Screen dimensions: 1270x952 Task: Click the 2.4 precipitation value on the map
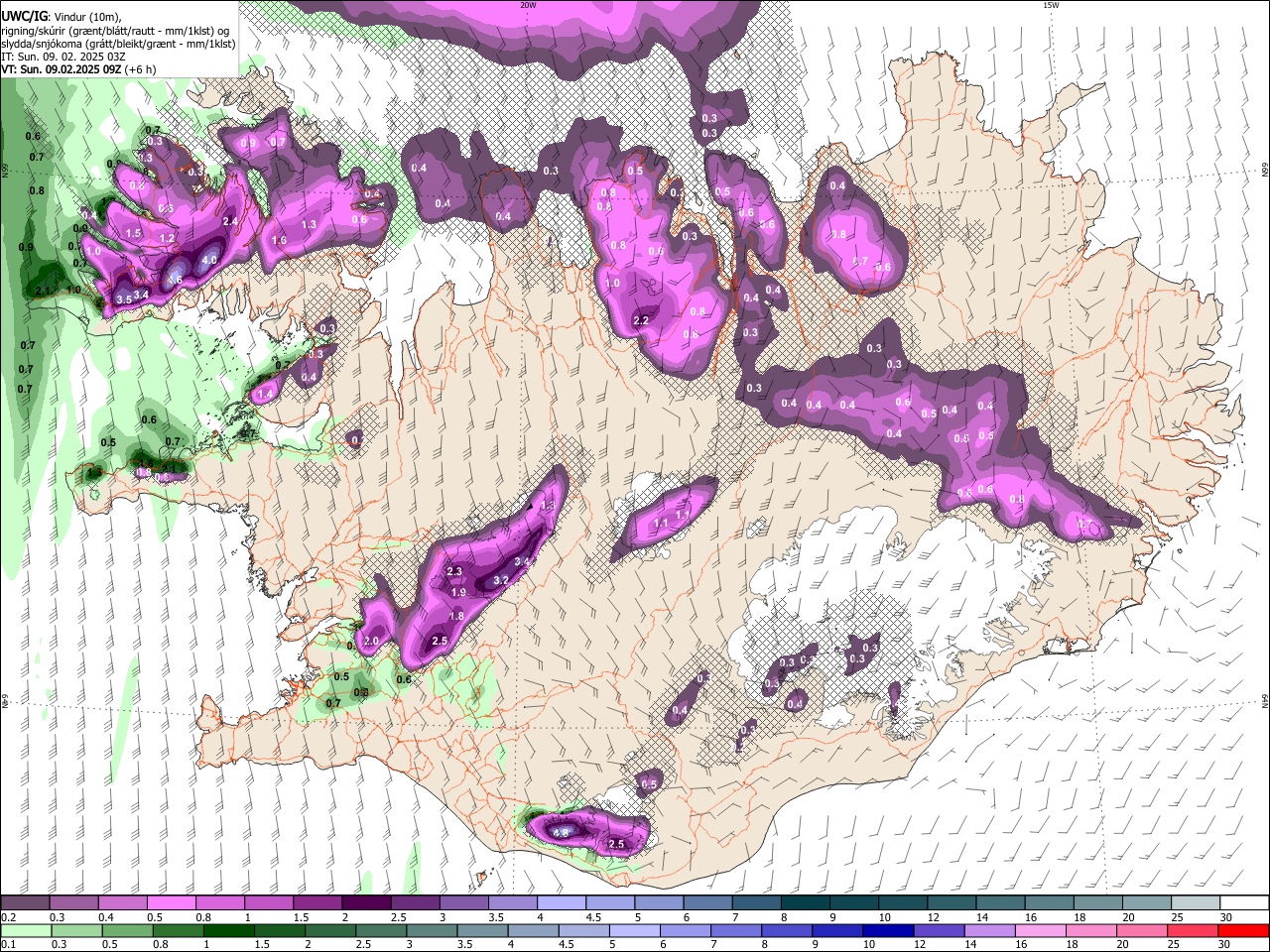pos(231,221)
